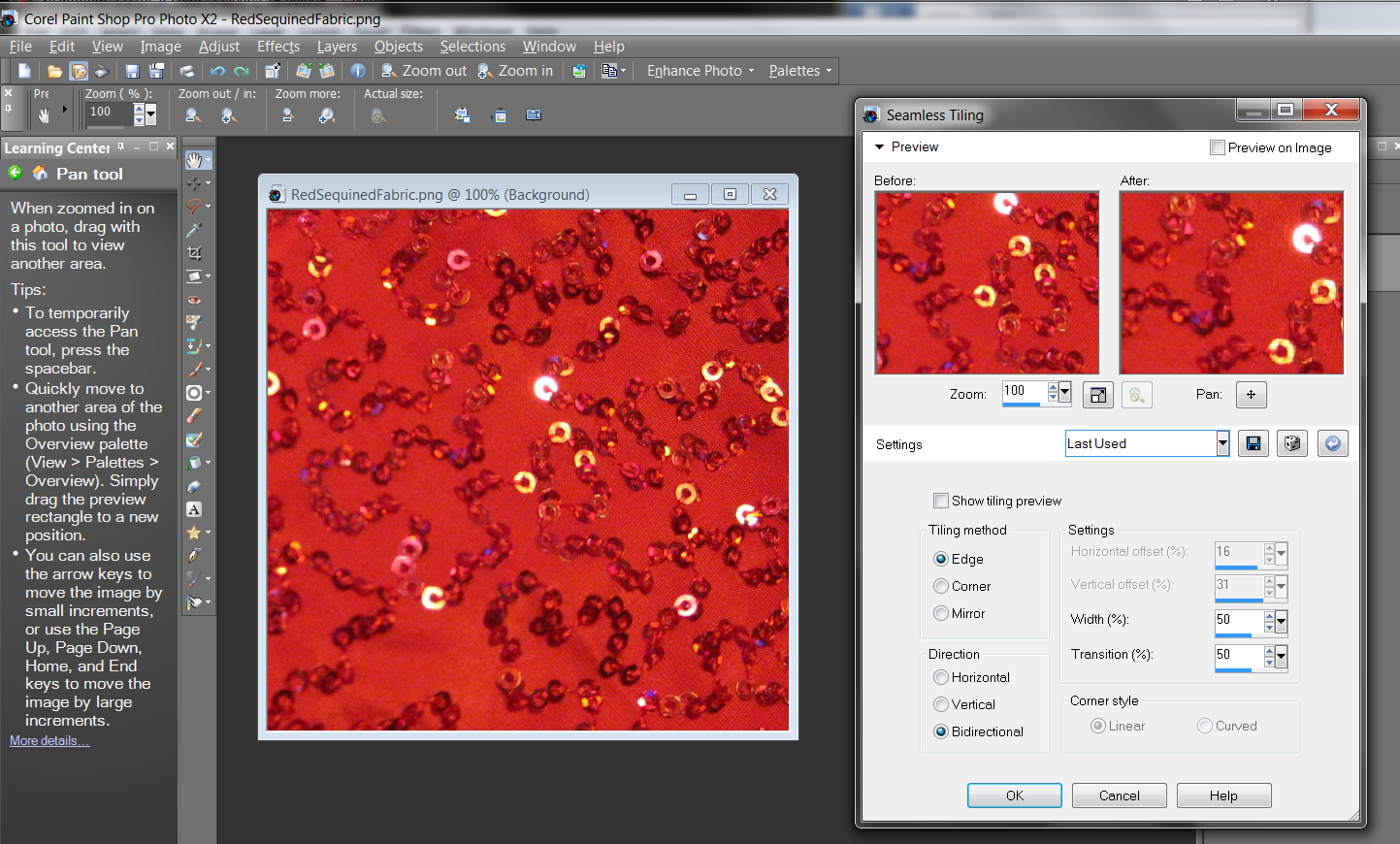Pick the Dropper tool

[x=194, y=230]
